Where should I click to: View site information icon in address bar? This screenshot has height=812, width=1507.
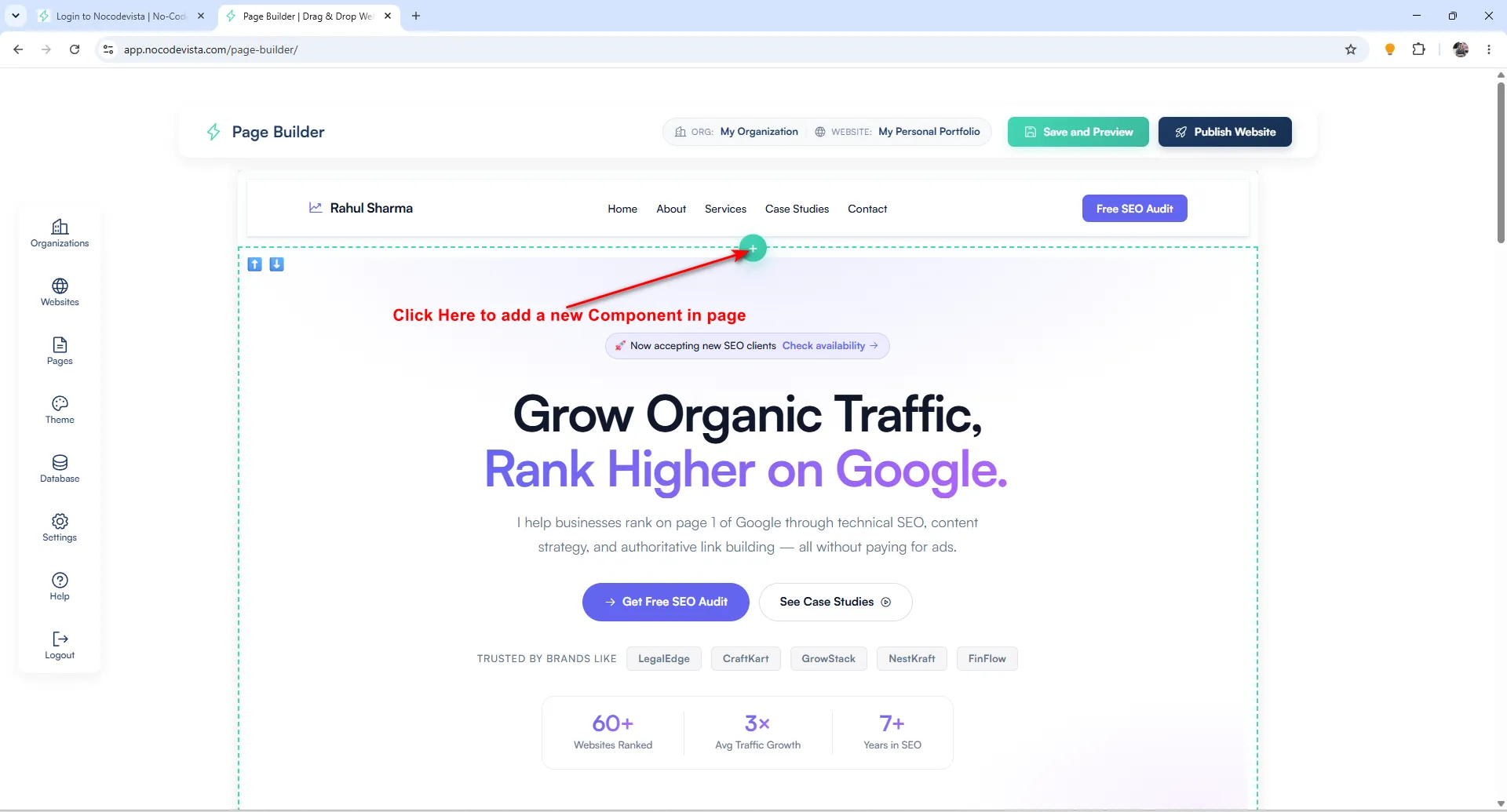click(x=108, y=49)
